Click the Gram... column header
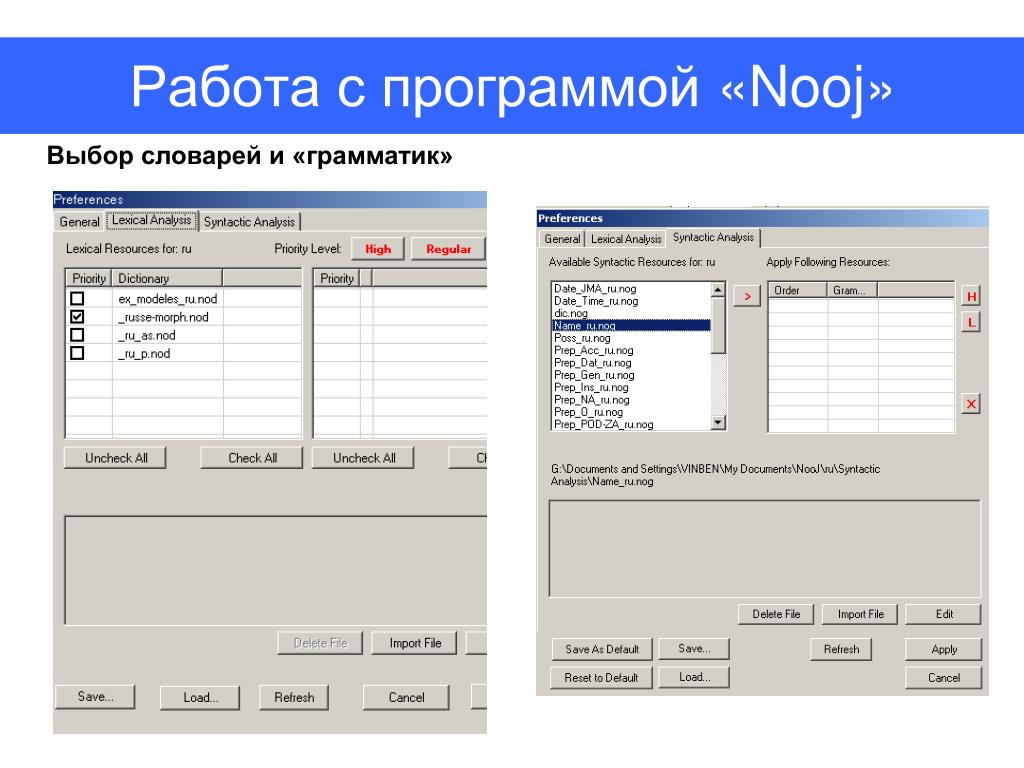The height and width of the screenshot is (768, 1024). 852,290
